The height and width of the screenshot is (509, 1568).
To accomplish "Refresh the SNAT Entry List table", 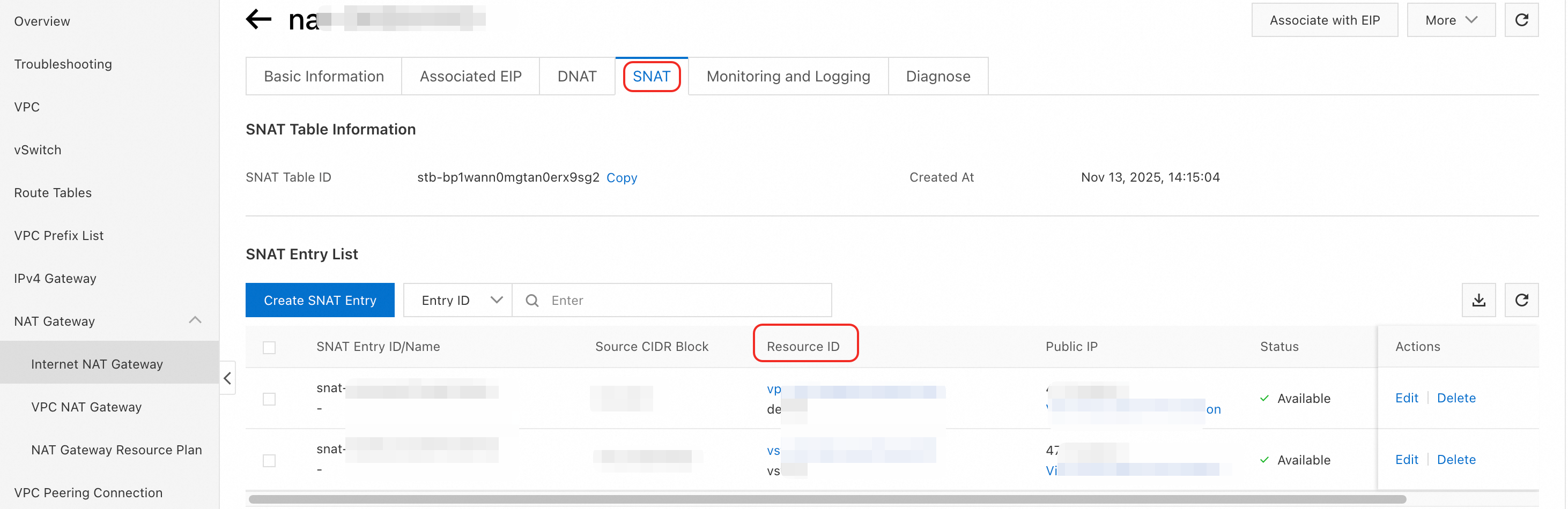I will pos(1521,300).
